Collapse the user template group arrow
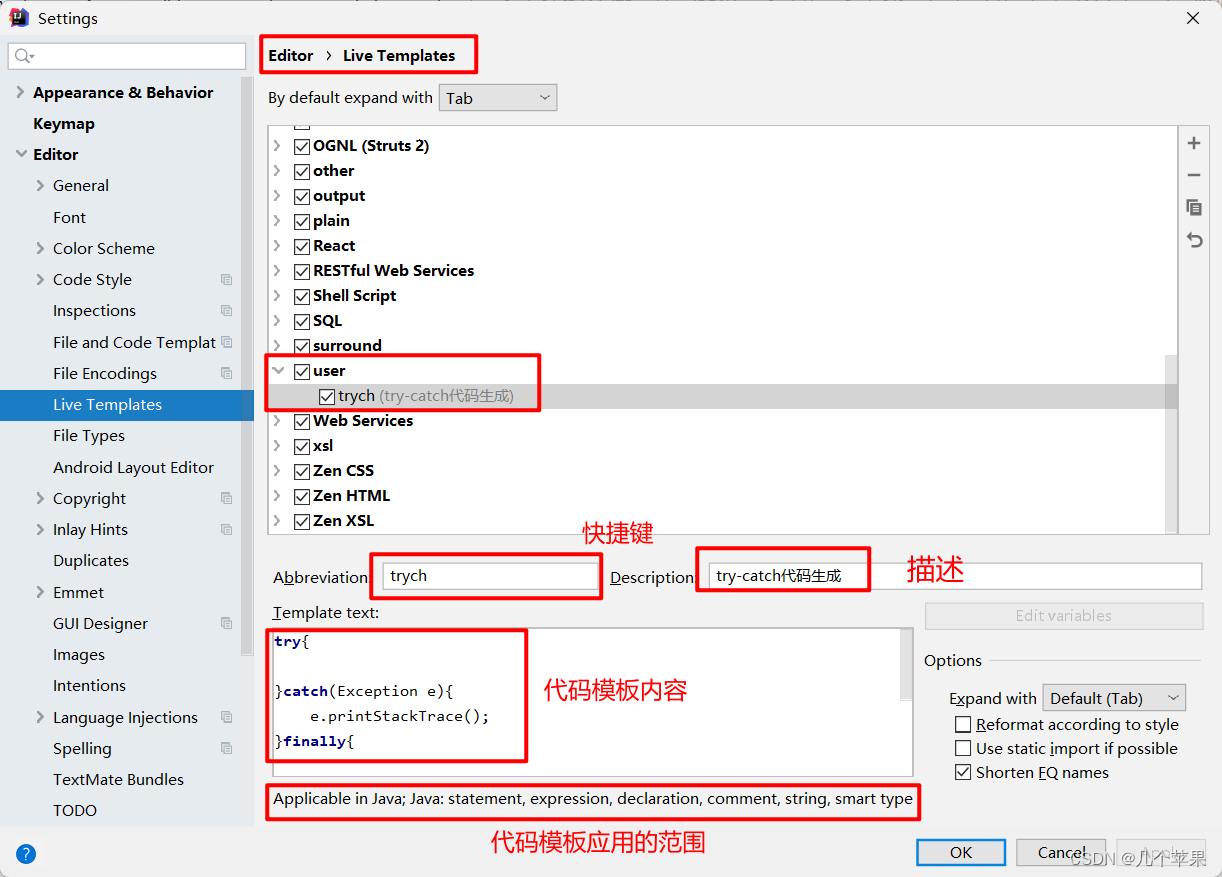The width and height of the screenshot is (1222, 877). [x=278, y=371]
